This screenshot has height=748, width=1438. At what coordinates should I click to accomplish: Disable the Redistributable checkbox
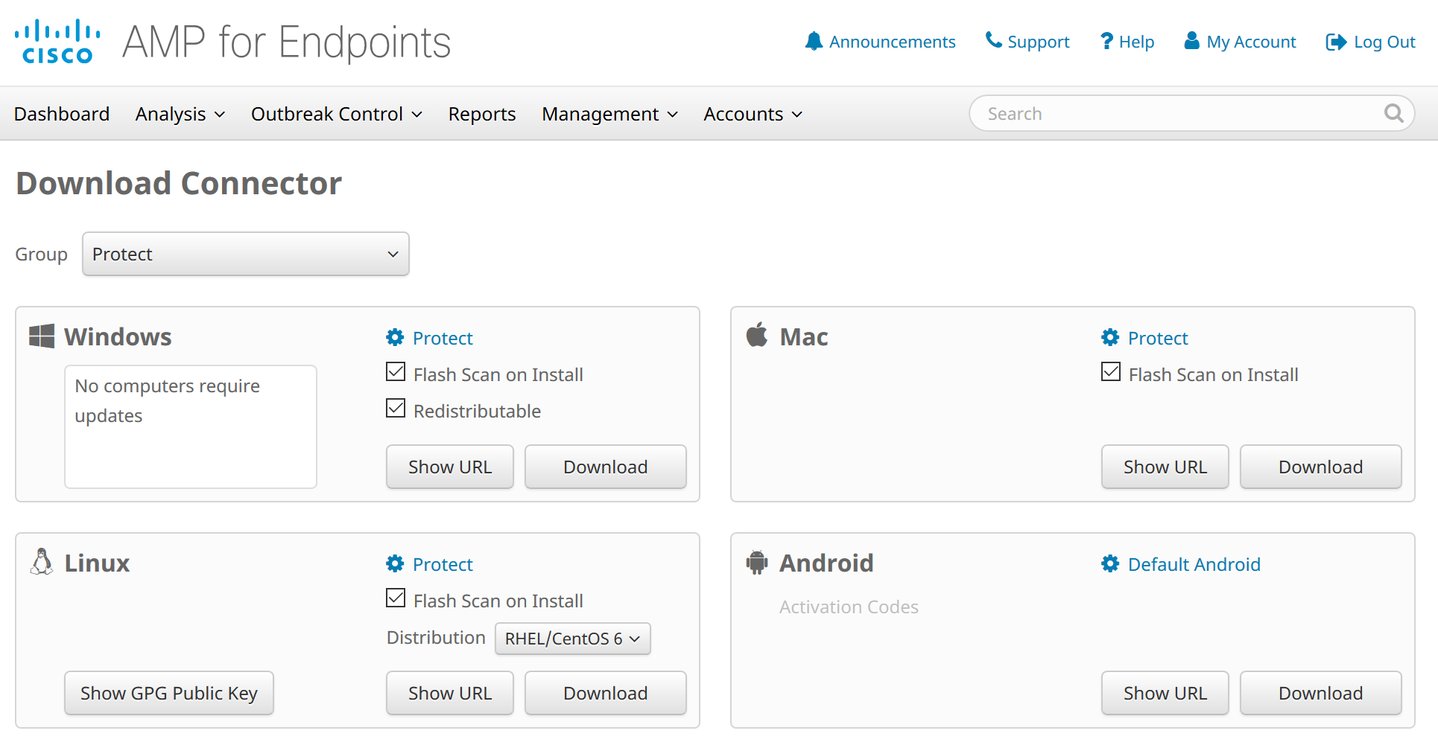click(396, 407)
